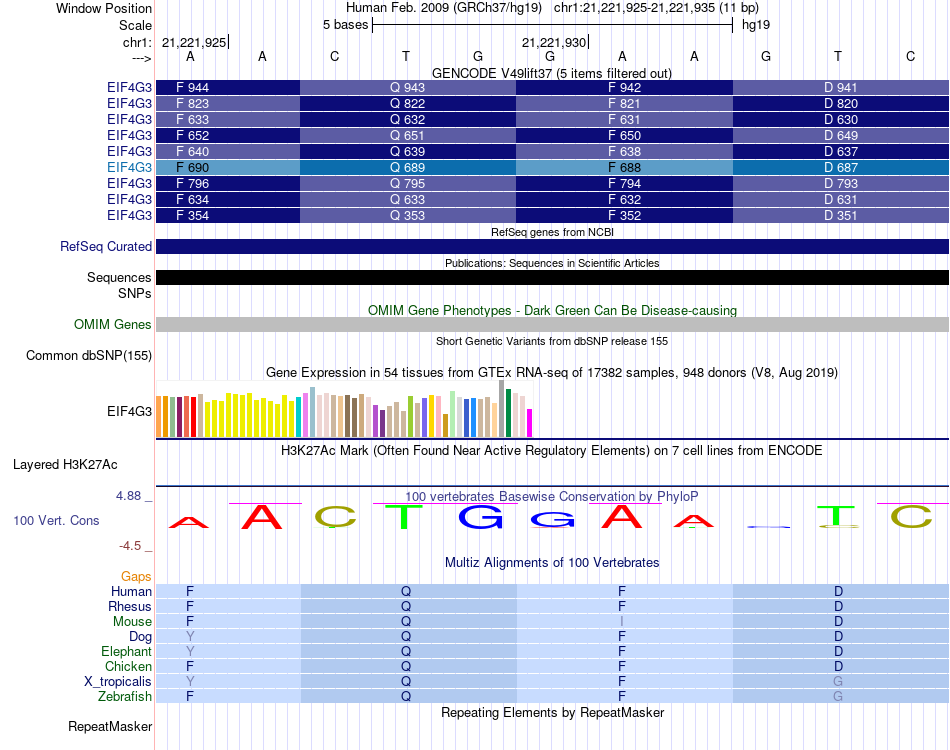
Task: Click the Mouse species label
Action: point(132,622)
